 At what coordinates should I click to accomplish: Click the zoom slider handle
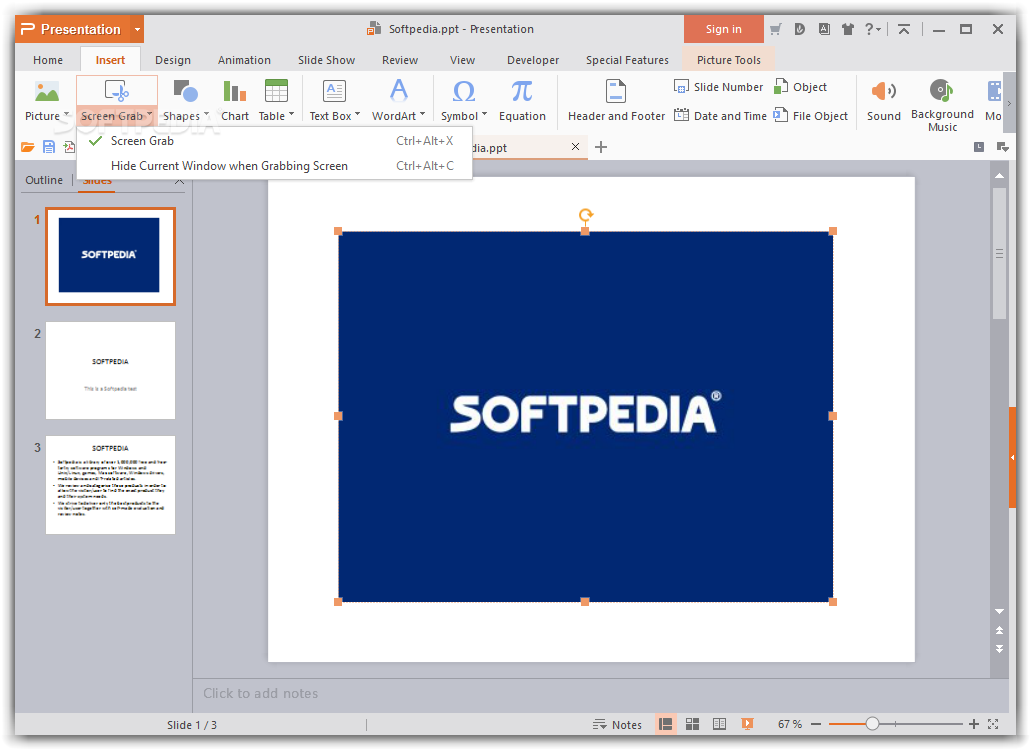[872, 724]
